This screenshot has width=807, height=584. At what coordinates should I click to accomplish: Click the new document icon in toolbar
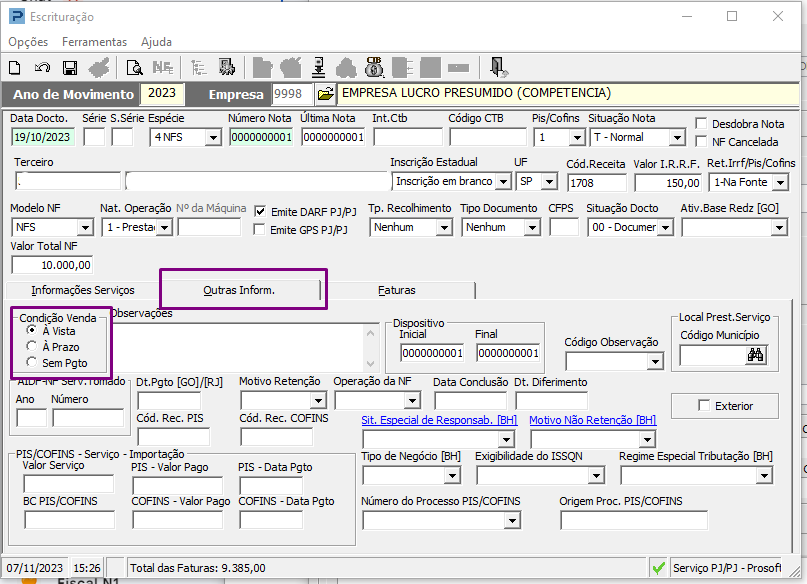[15, 68]
